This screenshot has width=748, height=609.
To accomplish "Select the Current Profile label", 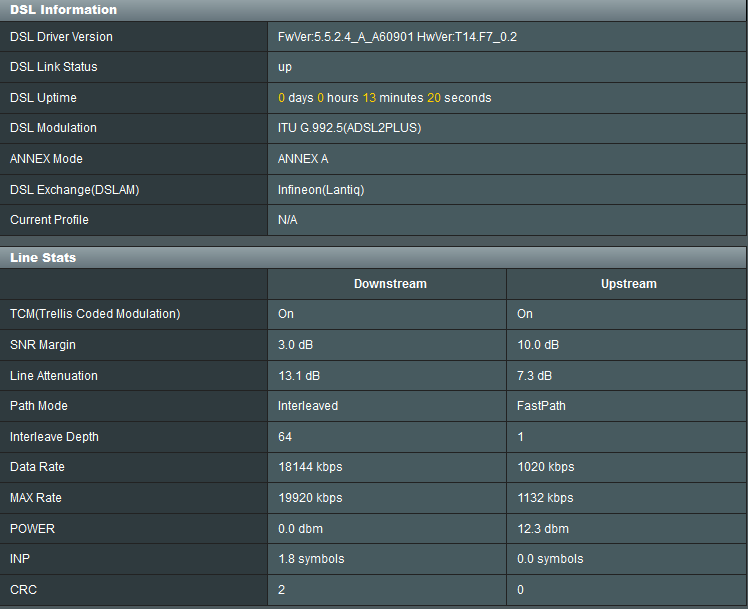I will pyautogui.click(x=49, y=220).
